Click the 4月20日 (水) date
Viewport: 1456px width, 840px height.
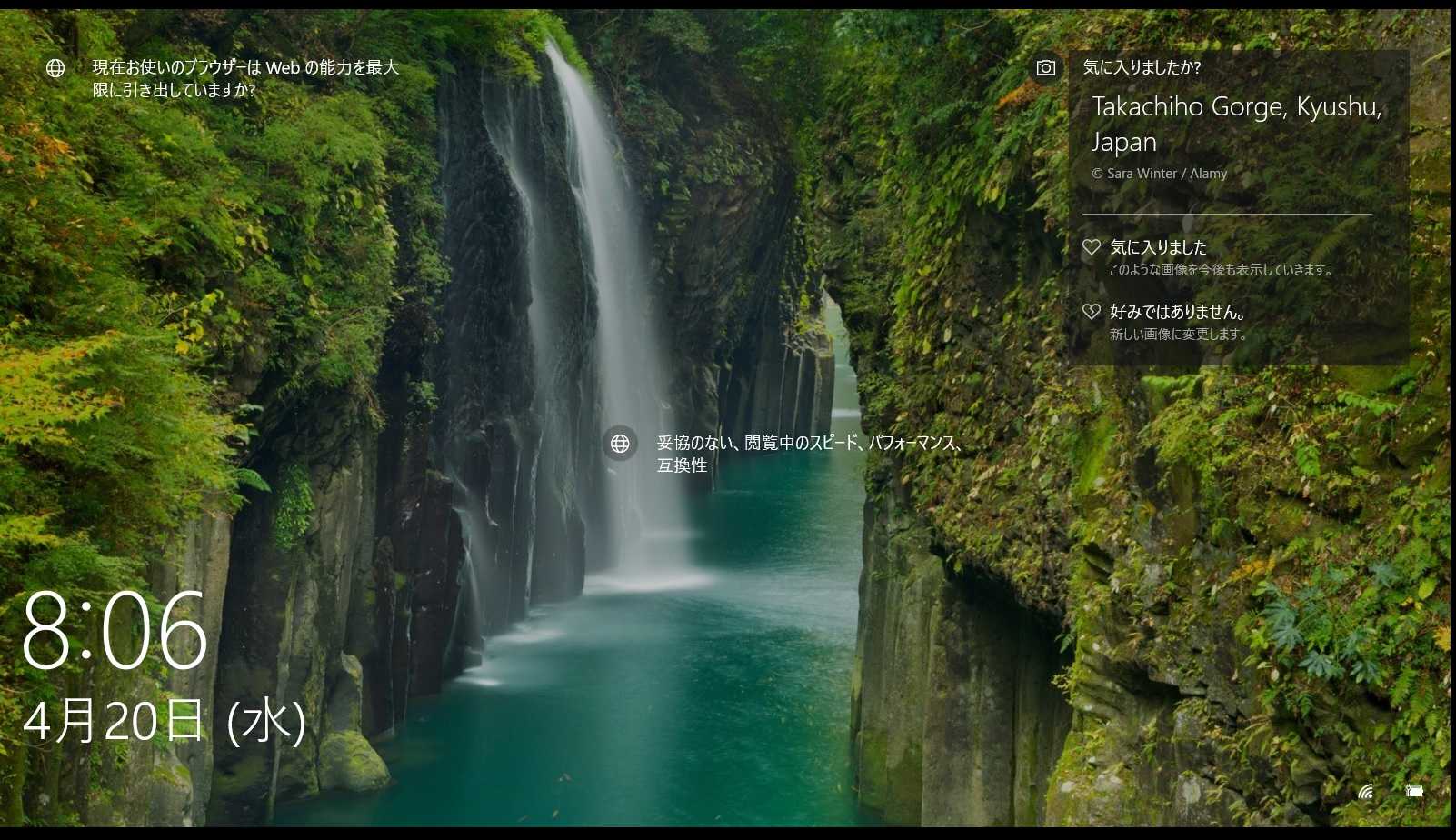pos(164,721)
